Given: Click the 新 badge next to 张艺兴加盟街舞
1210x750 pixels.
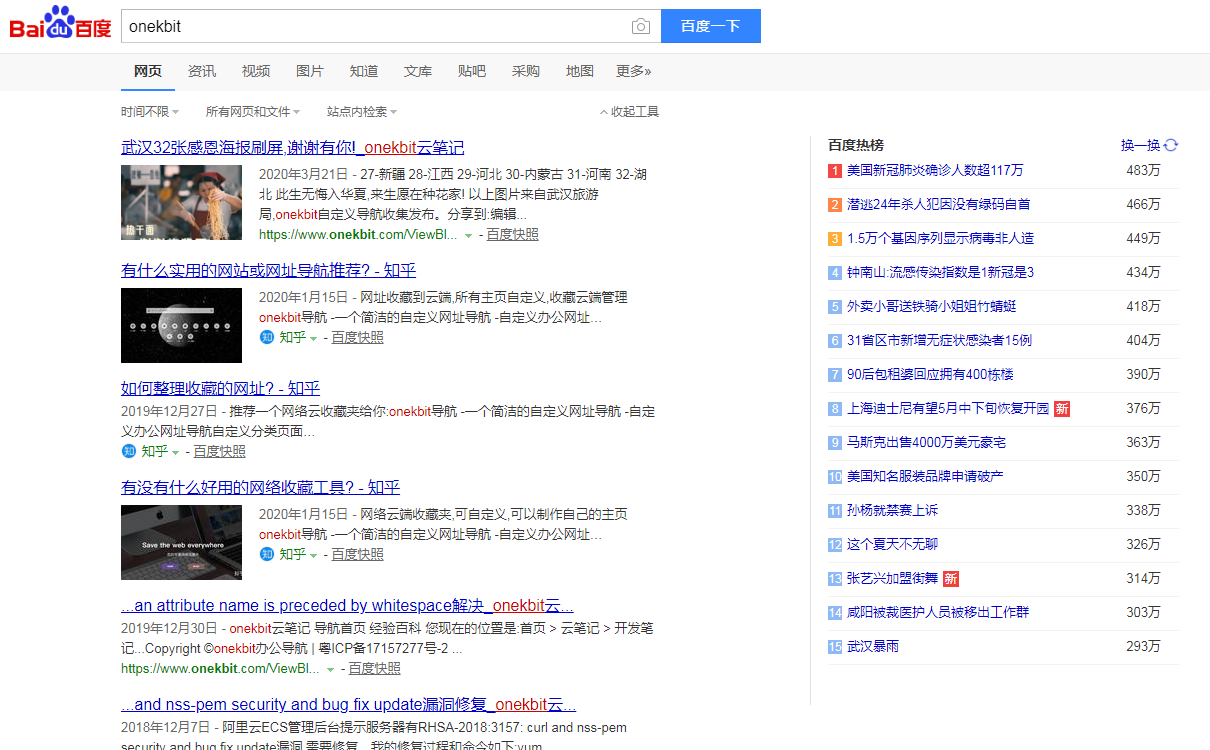Looking at the screenshot, I should coord(949,579).
